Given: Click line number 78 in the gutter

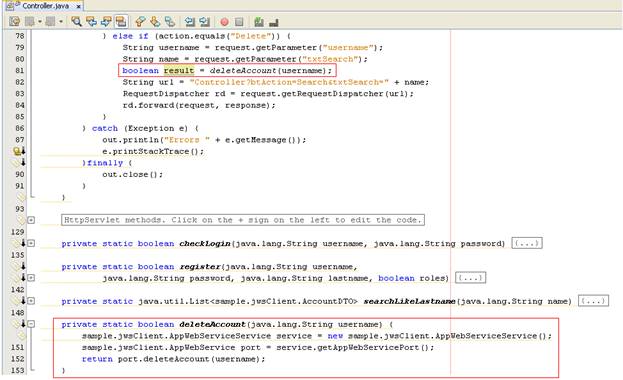Looking at the screenshot, I should [19, 36].
